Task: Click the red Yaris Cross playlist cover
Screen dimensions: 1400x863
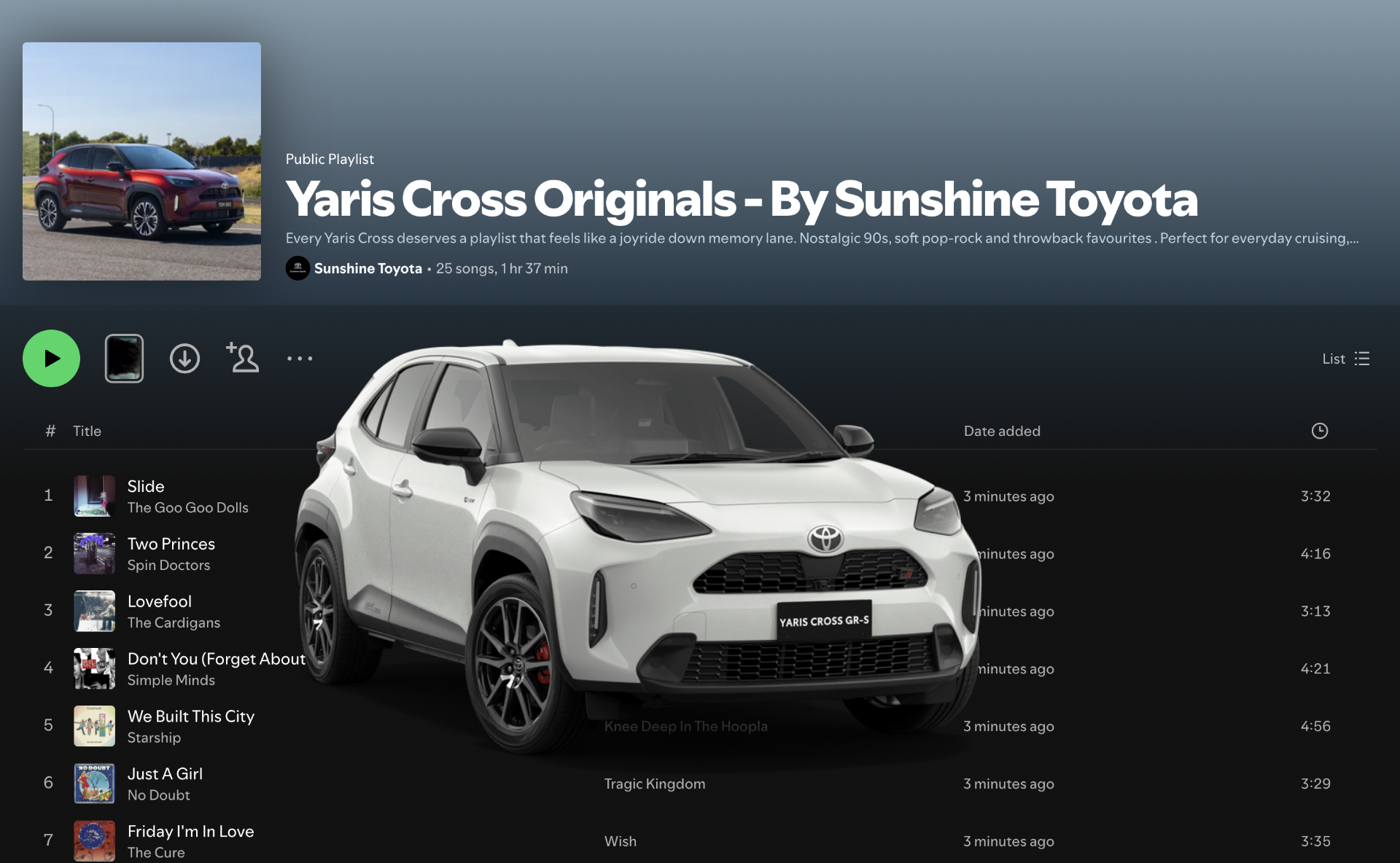Action: tap(141, 161)
